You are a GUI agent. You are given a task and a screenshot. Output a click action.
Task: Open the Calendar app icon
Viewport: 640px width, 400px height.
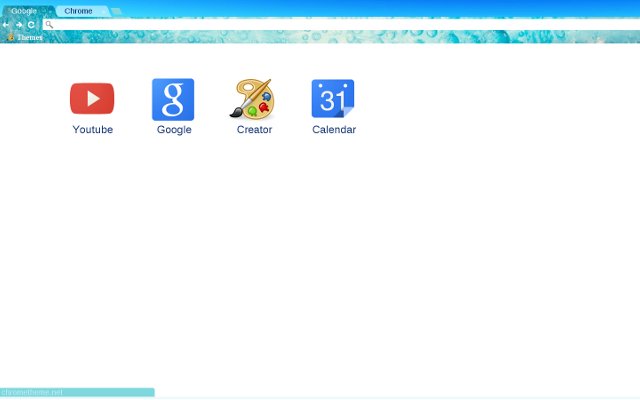click(333, 98)
